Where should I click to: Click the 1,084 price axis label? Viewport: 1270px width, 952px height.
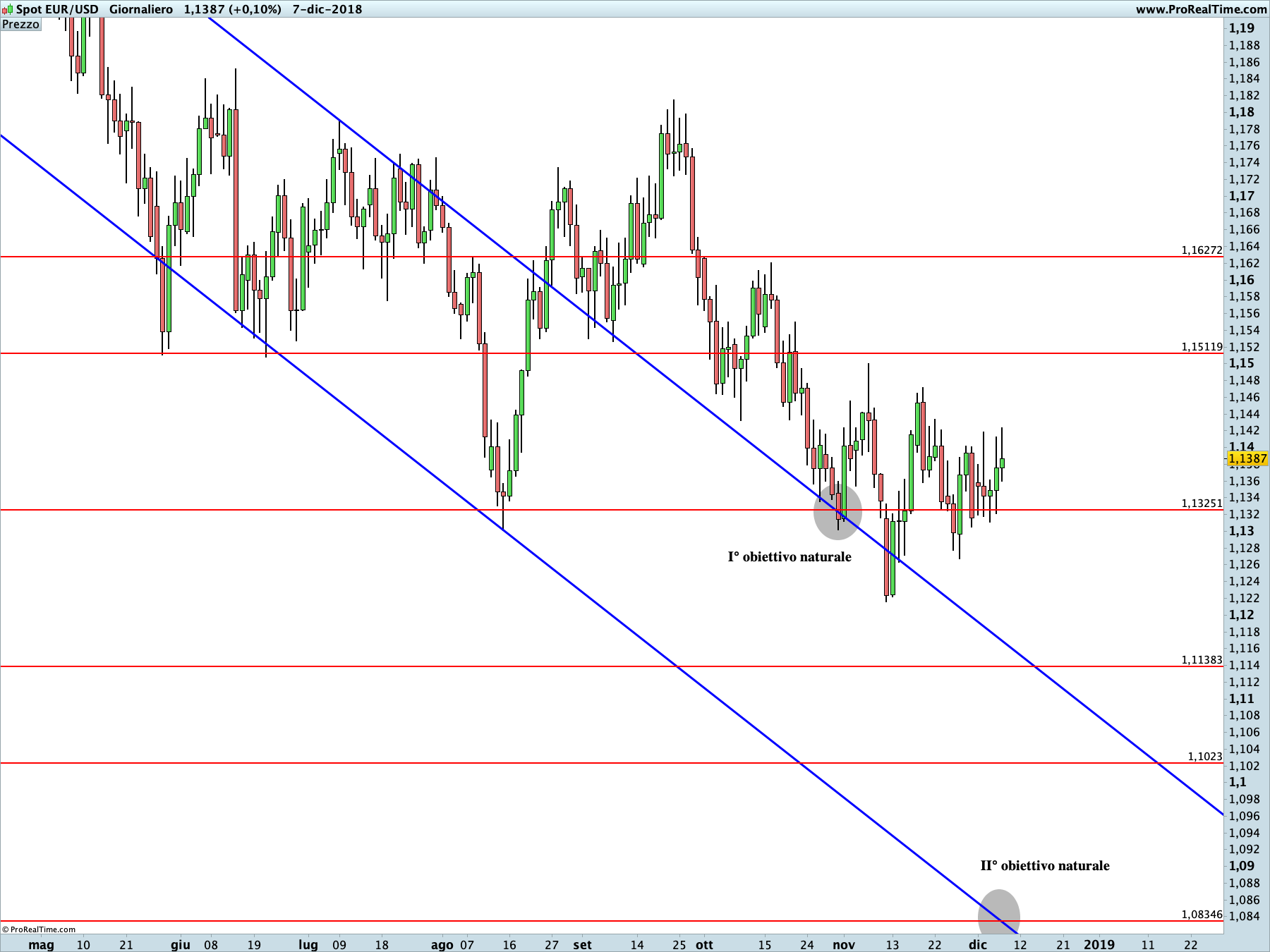[x=1244, y=916]
